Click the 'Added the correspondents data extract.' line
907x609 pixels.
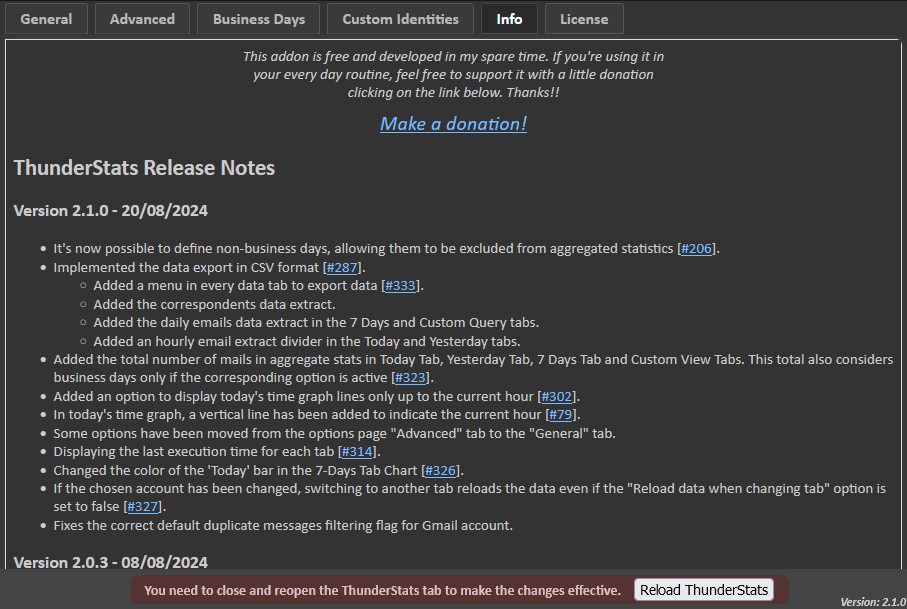(214, 304)
